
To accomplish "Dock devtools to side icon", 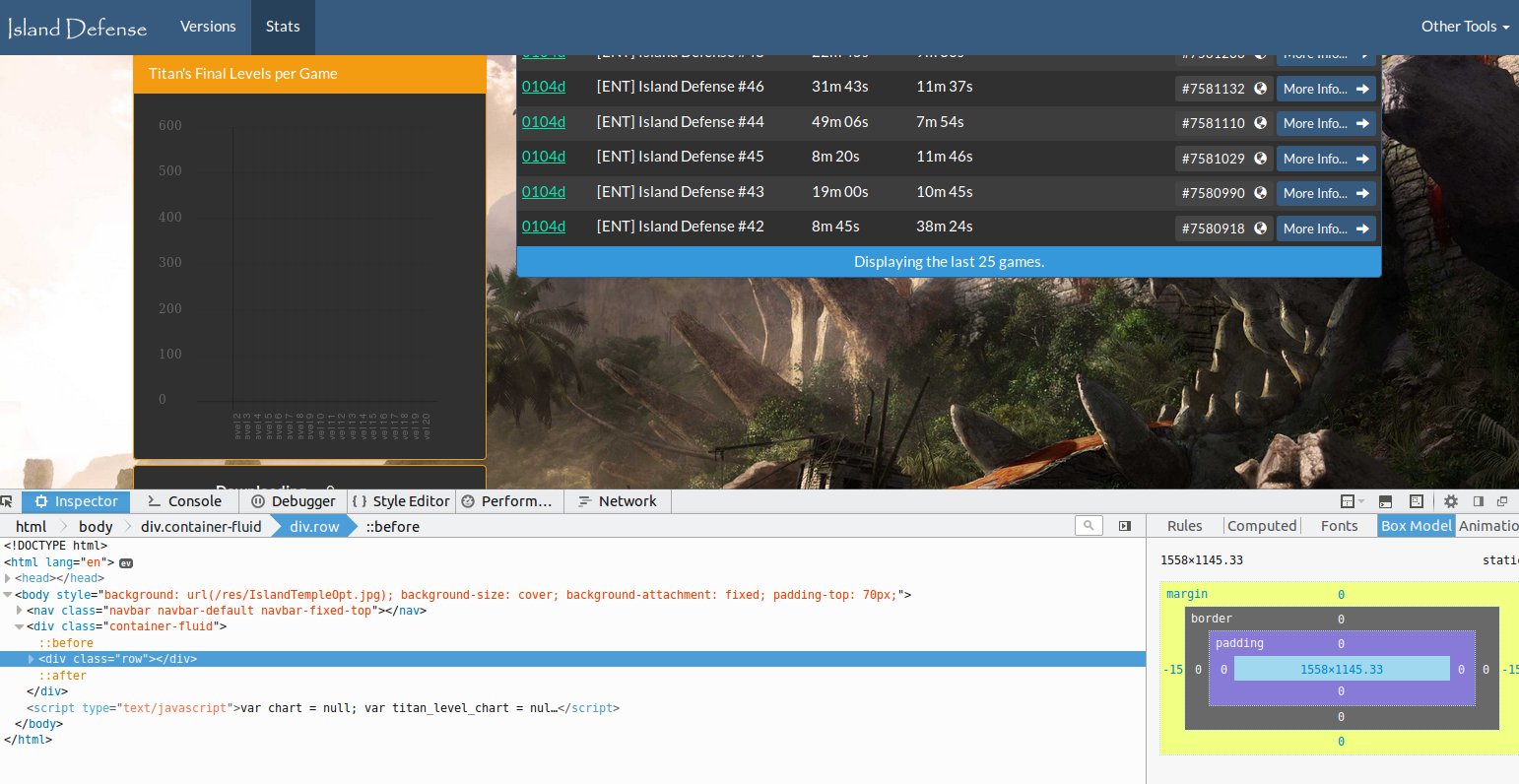I will coord(1478,501).
